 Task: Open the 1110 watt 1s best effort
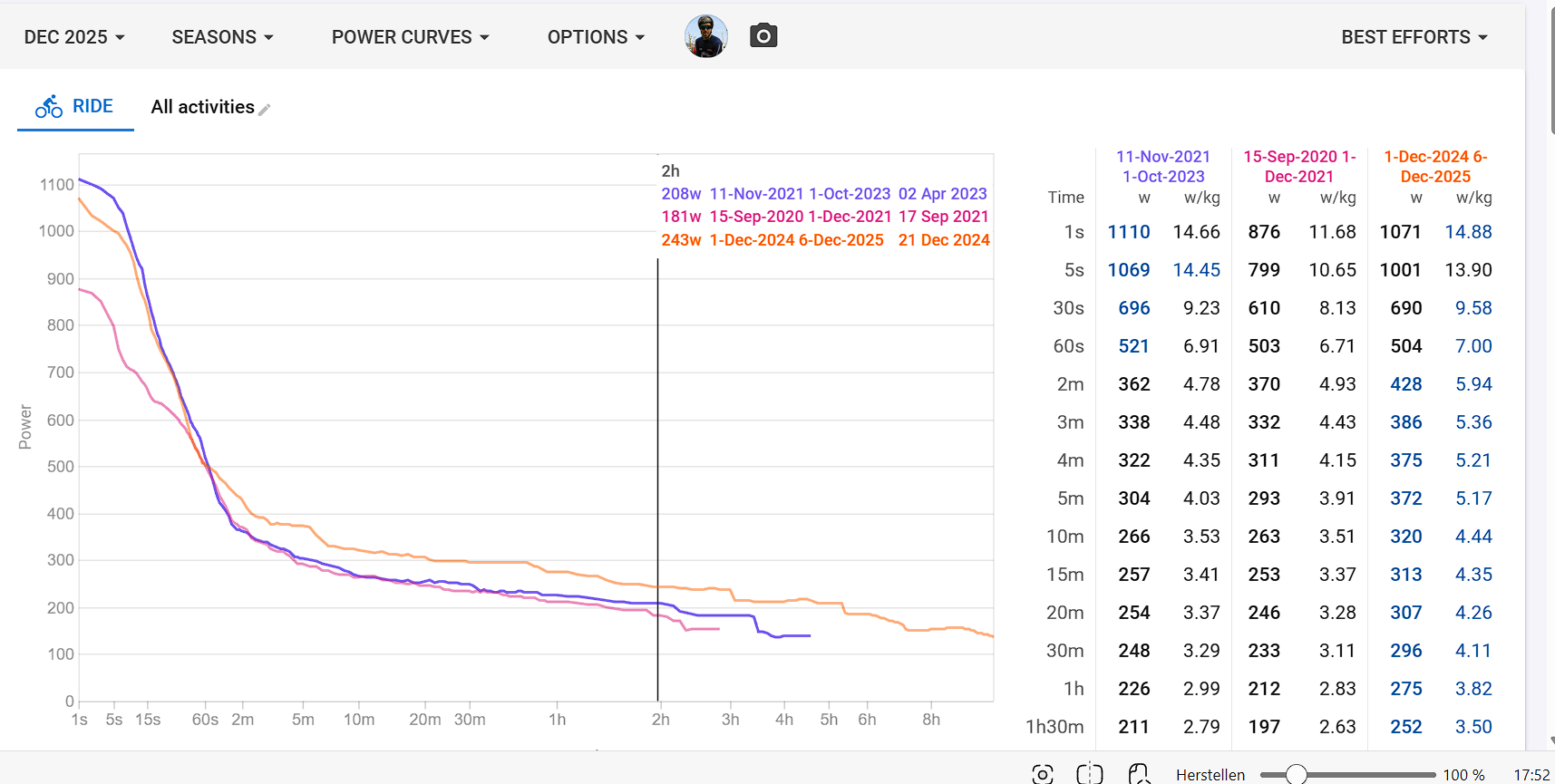click(x=1128, y=232)
